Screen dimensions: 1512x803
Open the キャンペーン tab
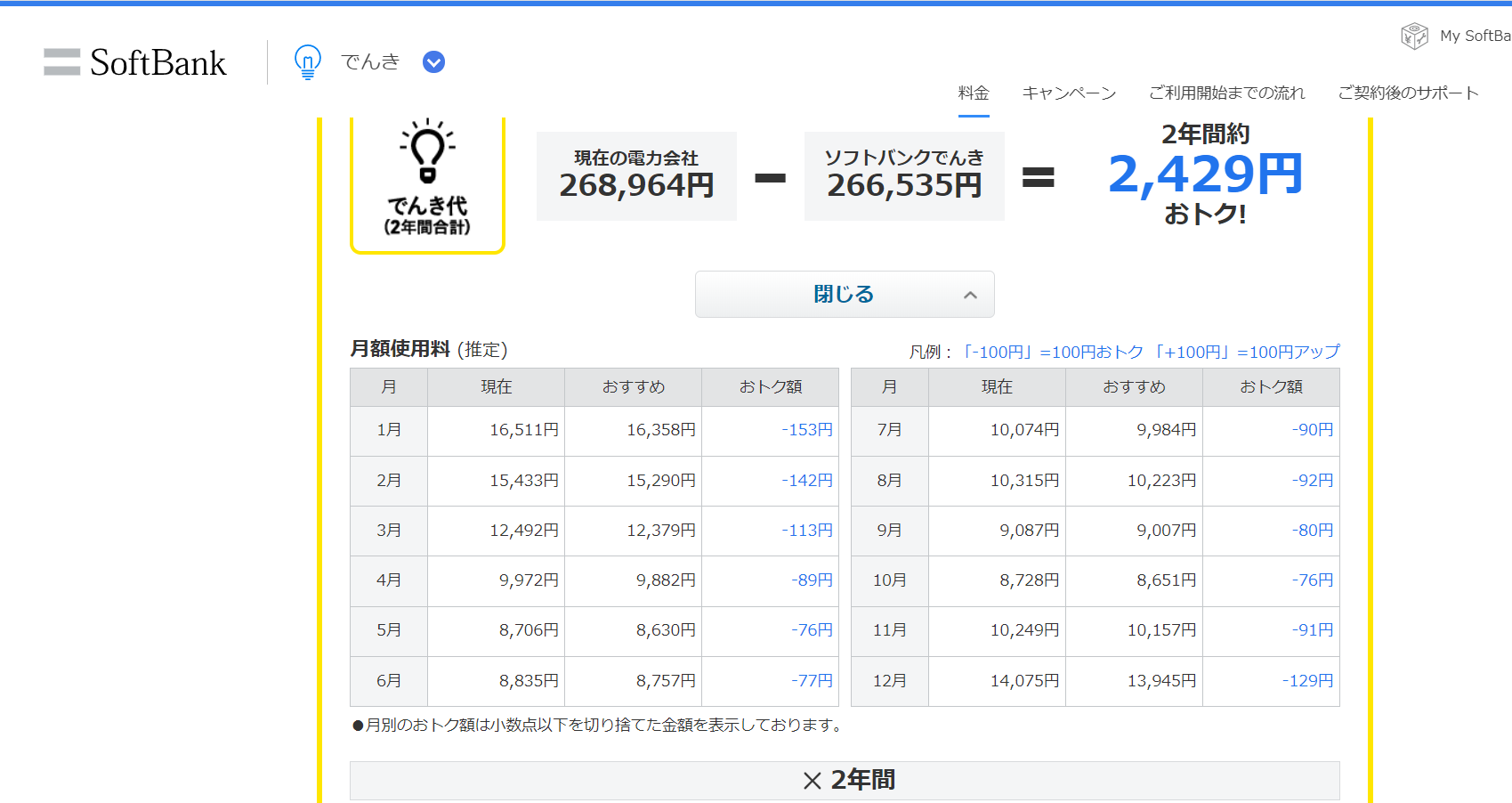[1069, 93]
